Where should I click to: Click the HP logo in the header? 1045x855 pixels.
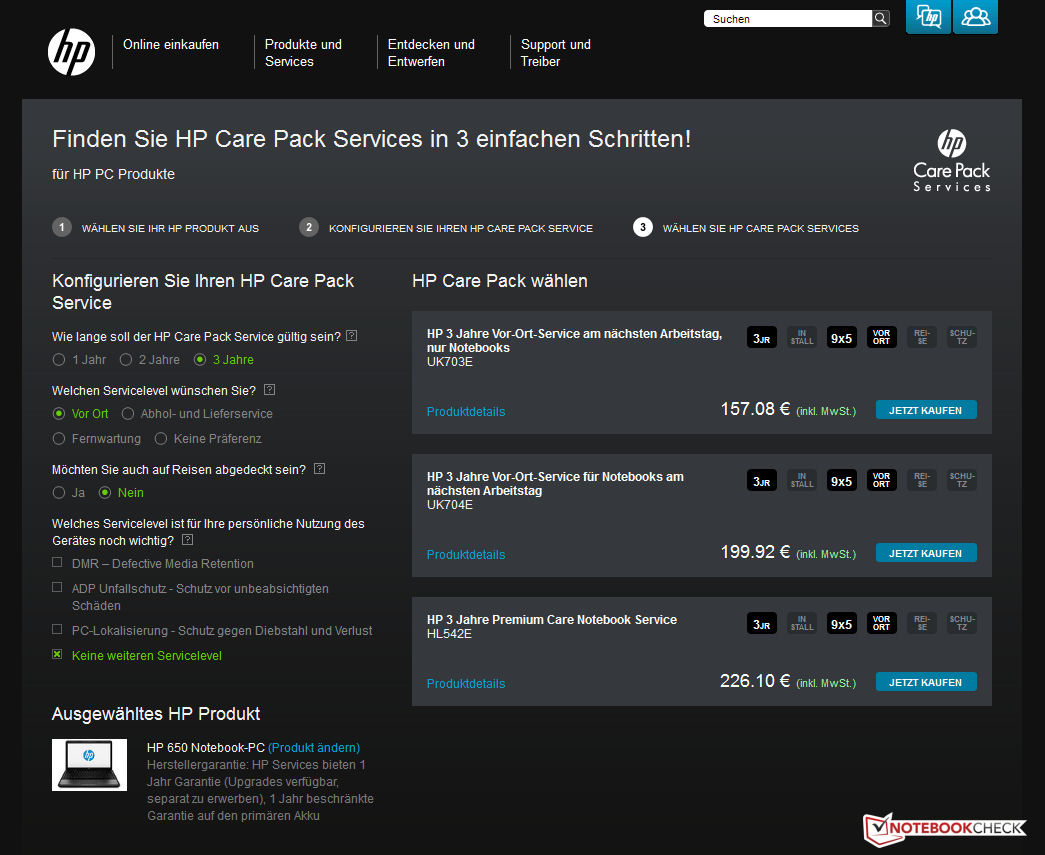[x=71, y=52]
